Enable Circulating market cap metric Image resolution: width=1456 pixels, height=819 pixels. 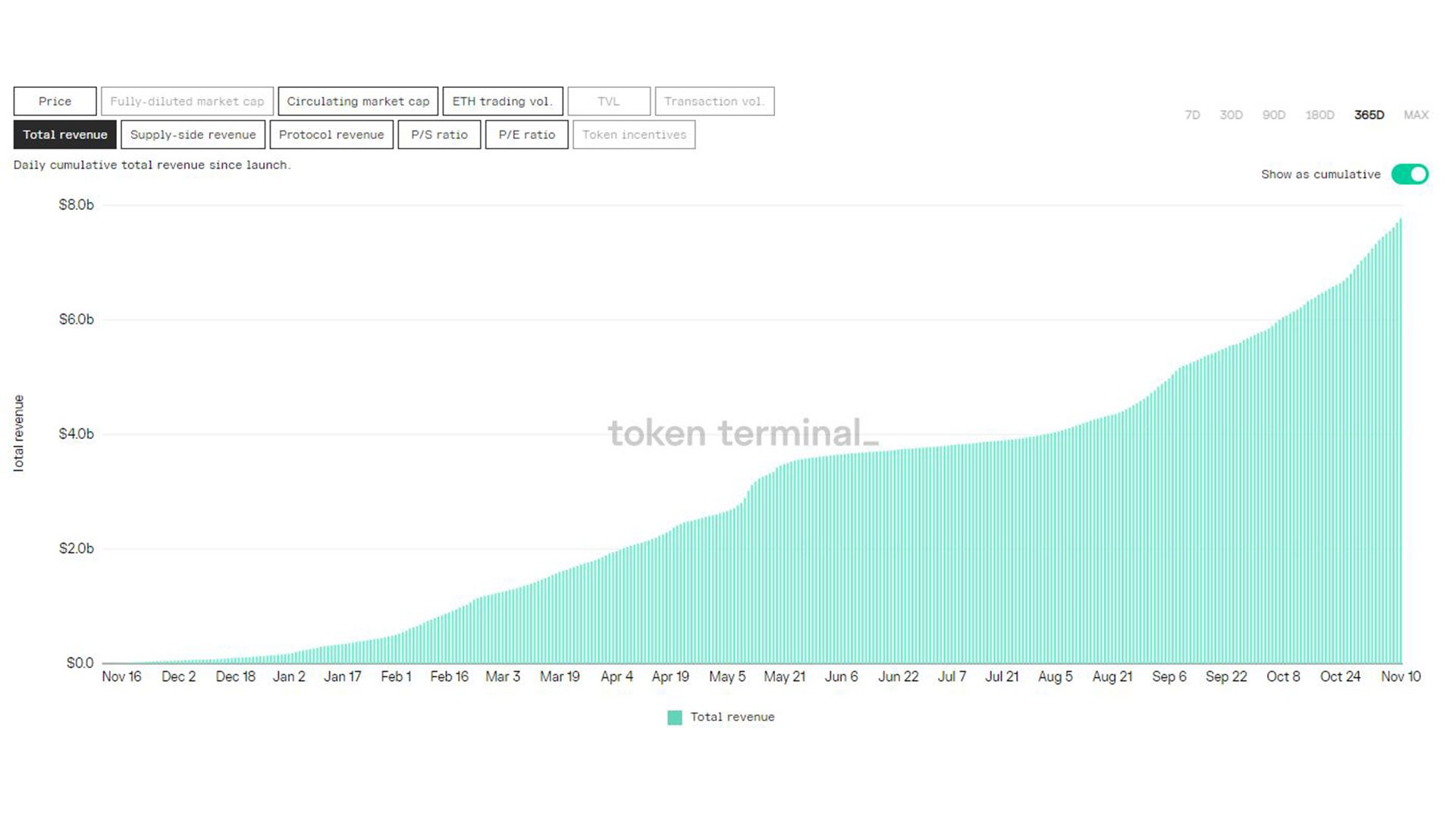(358, 102)
